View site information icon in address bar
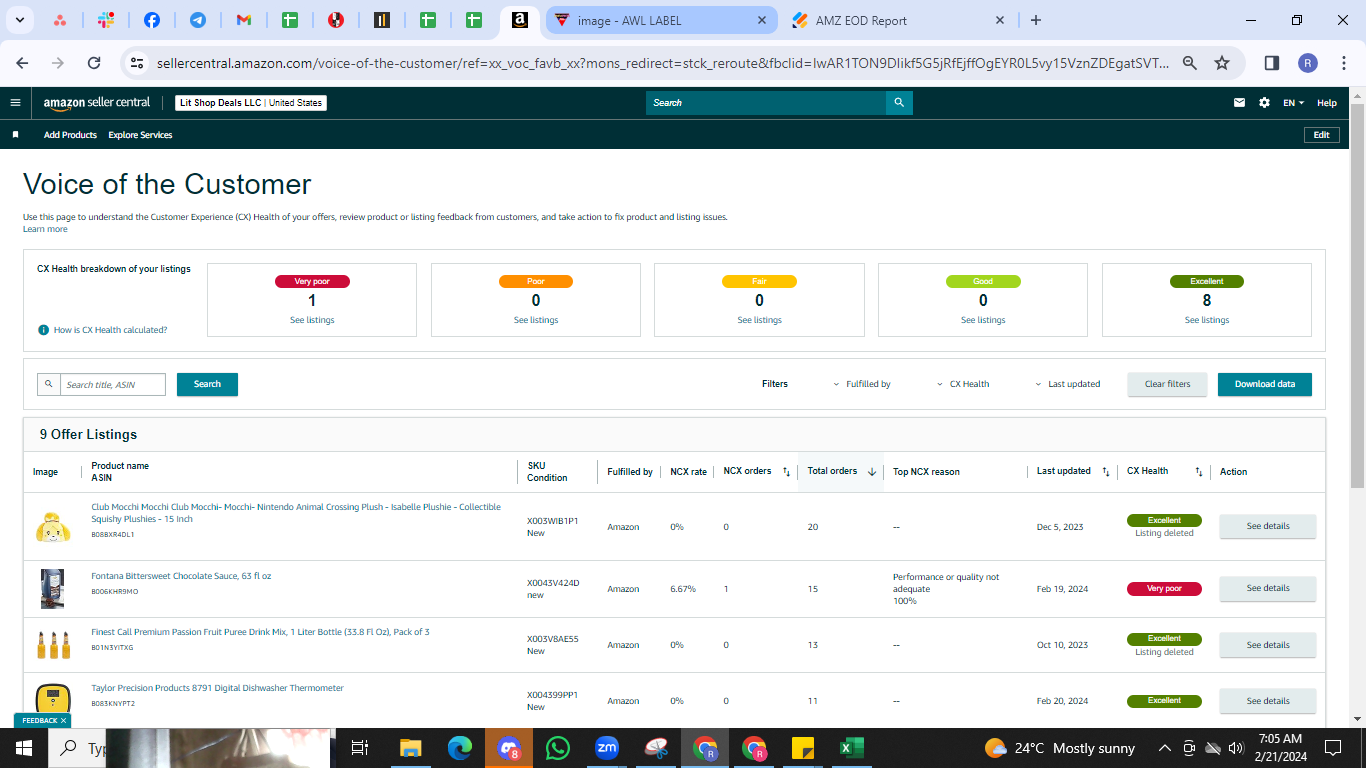Screen dimensions: 1366x768 [x=138, y=63]
